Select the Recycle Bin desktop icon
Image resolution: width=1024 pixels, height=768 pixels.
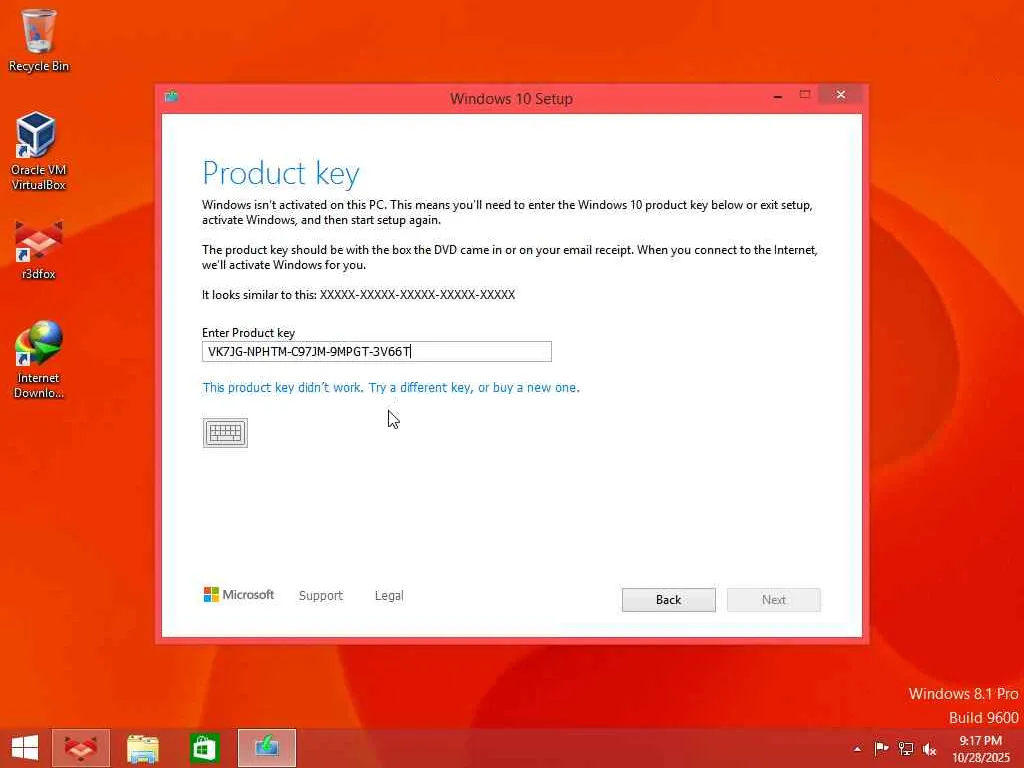39,40
